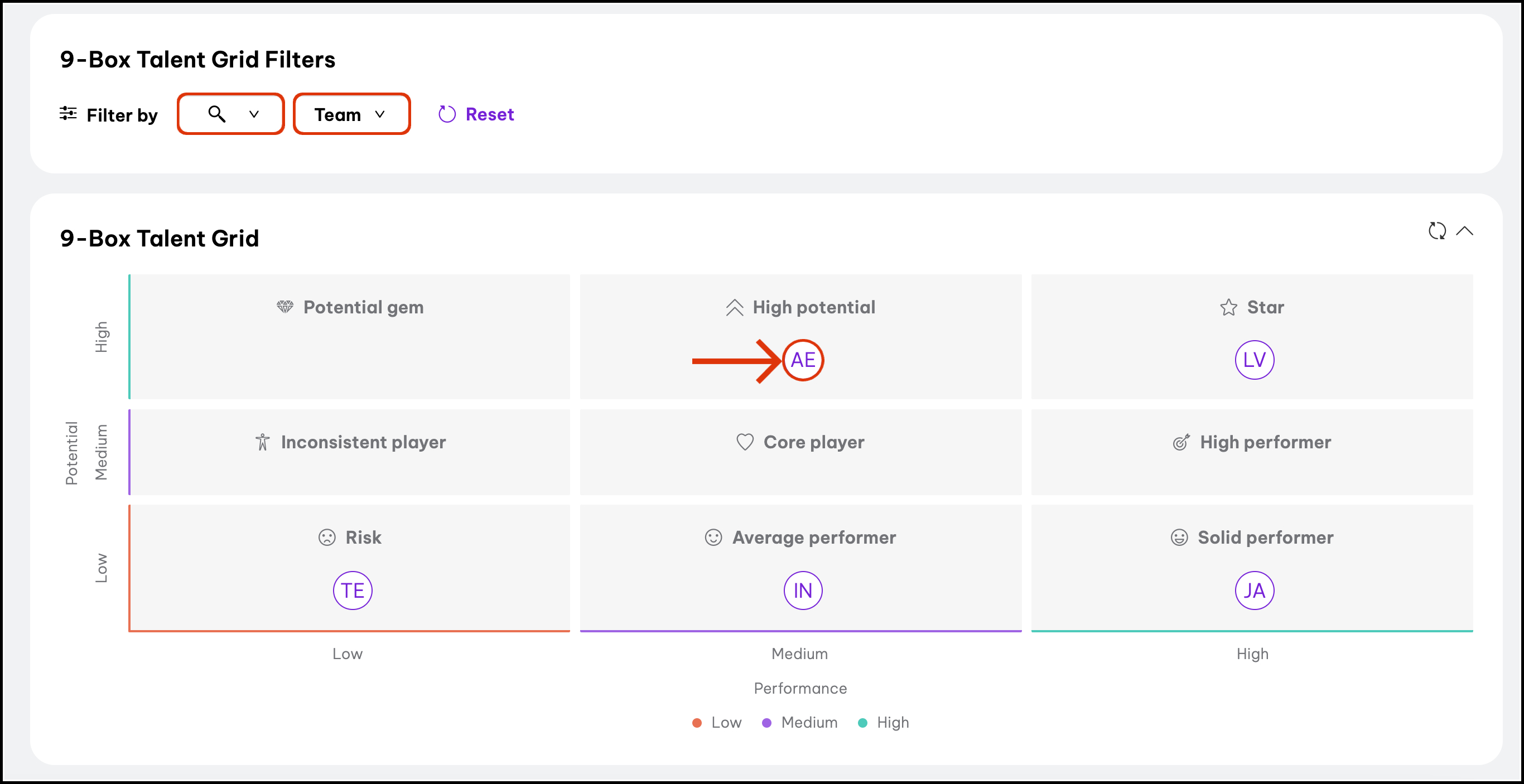Click the AE employee avatar

pyautogui.click(x=803, y=360)
